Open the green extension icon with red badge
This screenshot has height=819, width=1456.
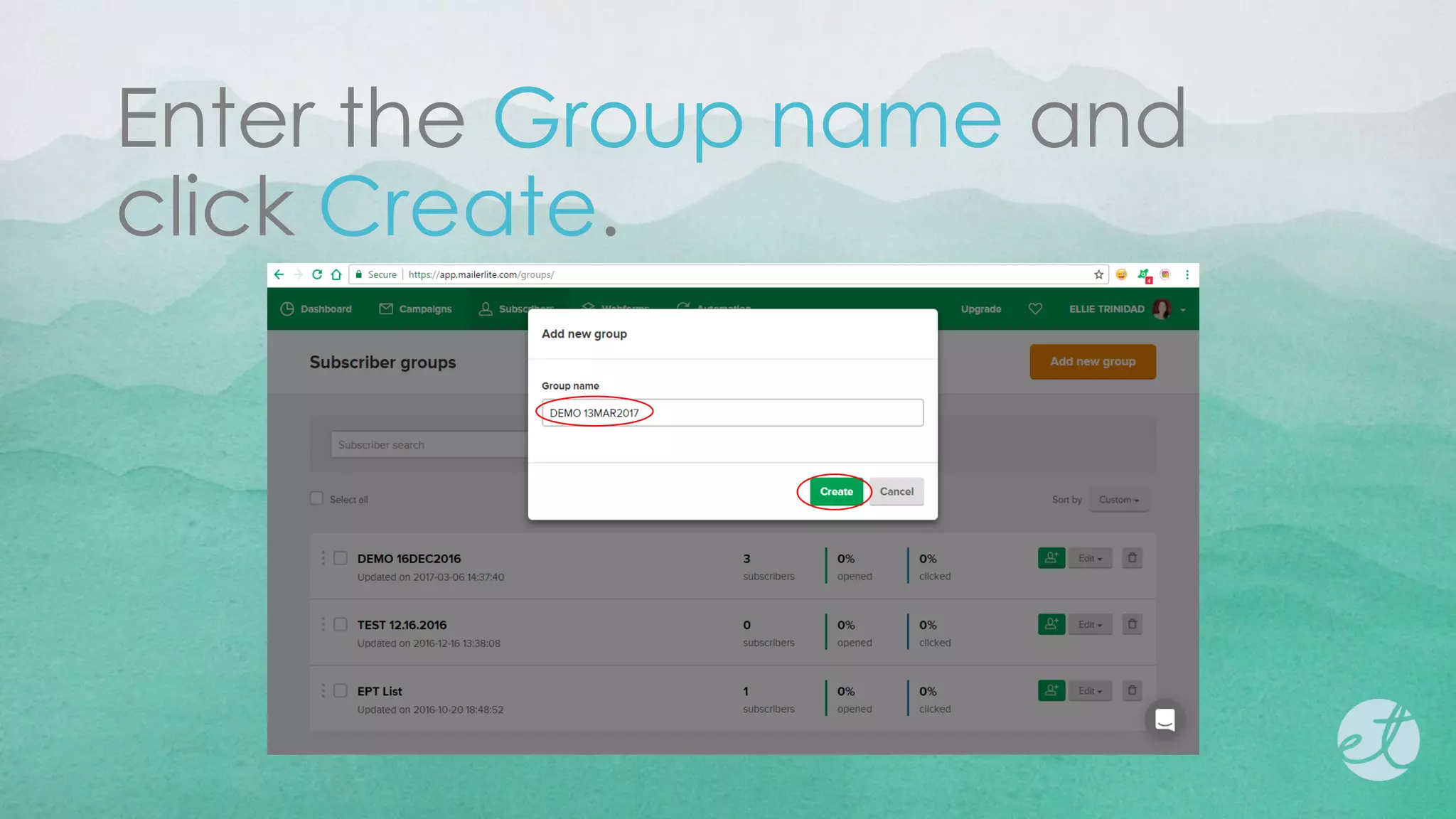pos(1144,275)
